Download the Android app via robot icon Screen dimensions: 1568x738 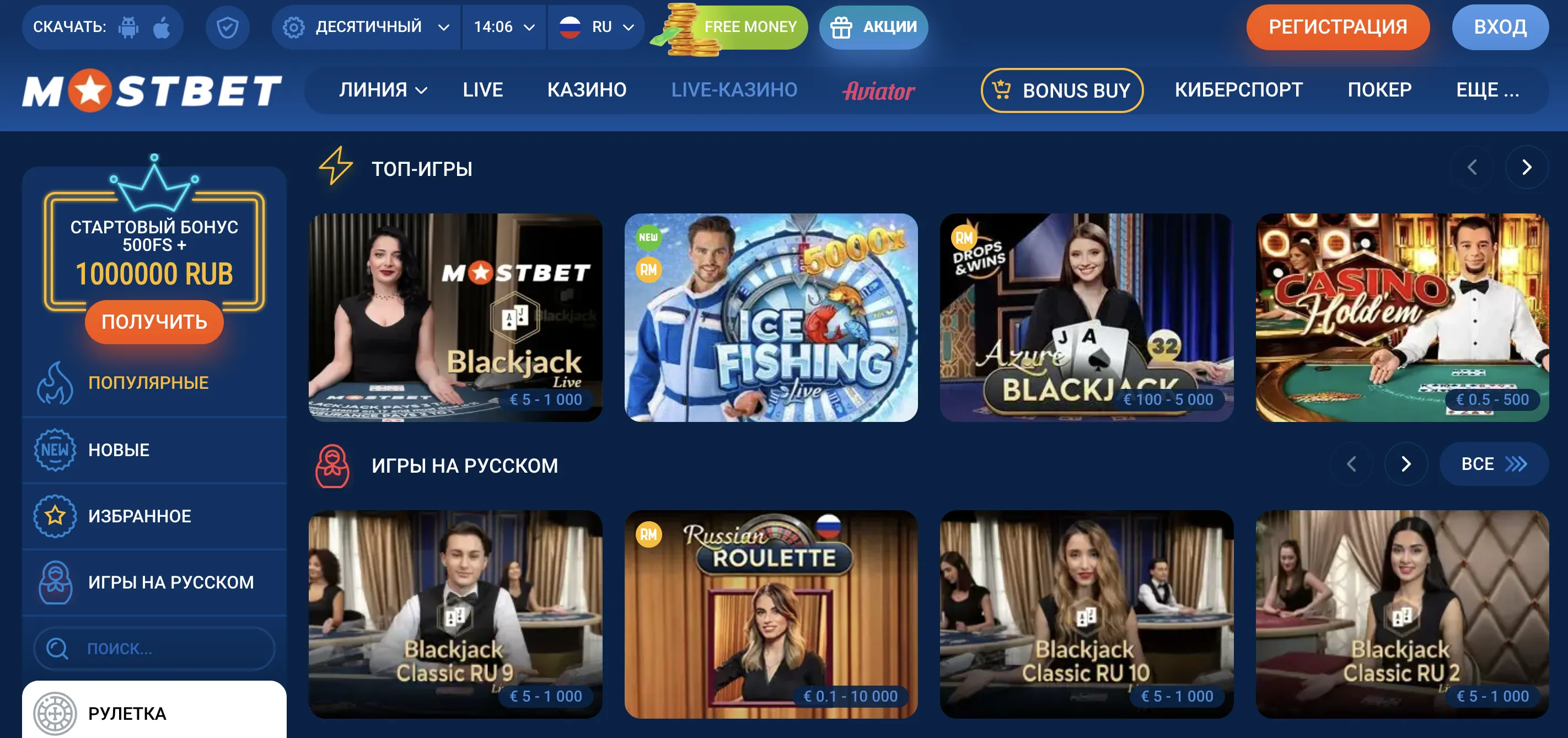pos(128,28)
